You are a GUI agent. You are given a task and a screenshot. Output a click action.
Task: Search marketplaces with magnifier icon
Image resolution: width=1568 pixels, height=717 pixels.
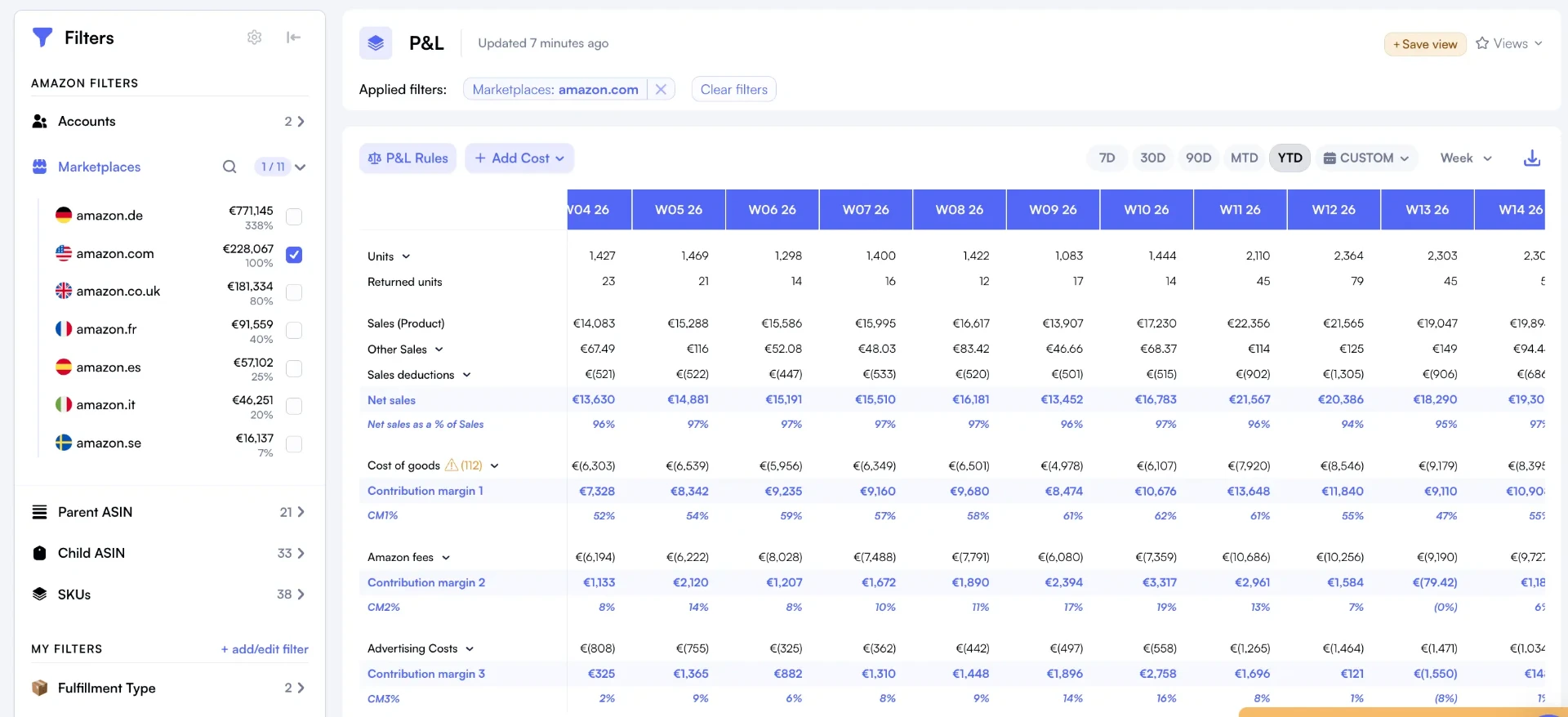click(229, 167)
